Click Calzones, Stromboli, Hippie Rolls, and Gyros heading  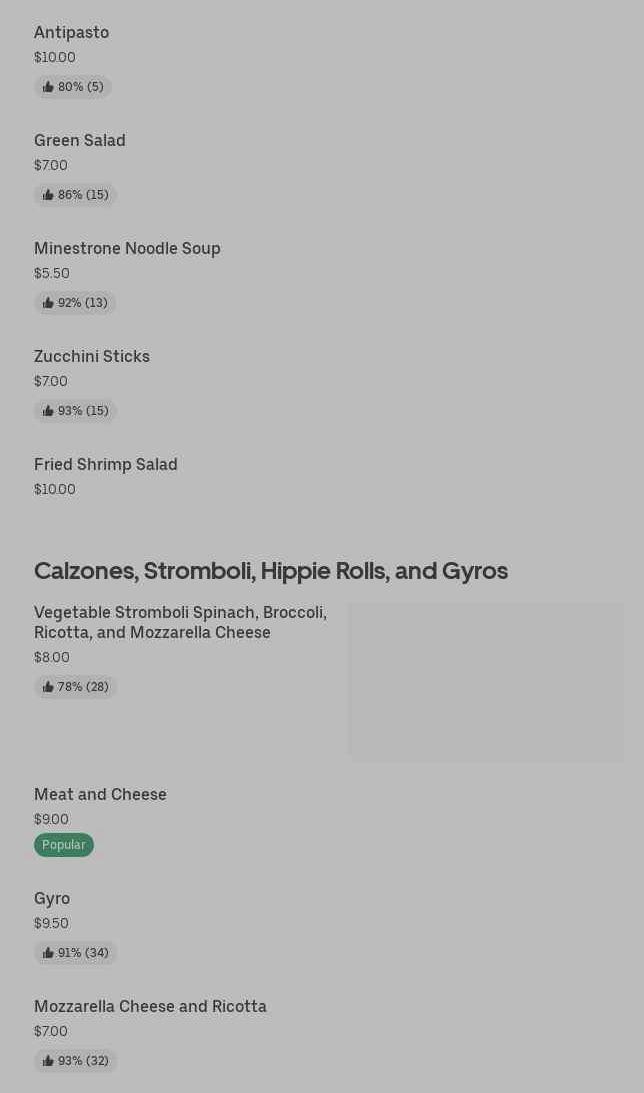pos(271,571)
